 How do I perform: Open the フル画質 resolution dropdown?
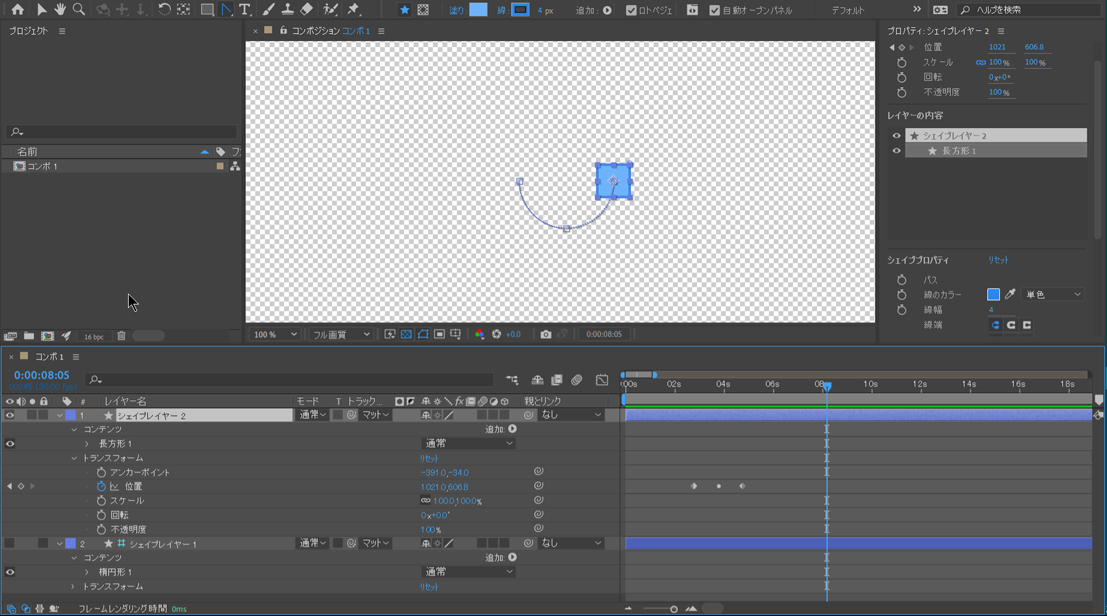[341, 334]
